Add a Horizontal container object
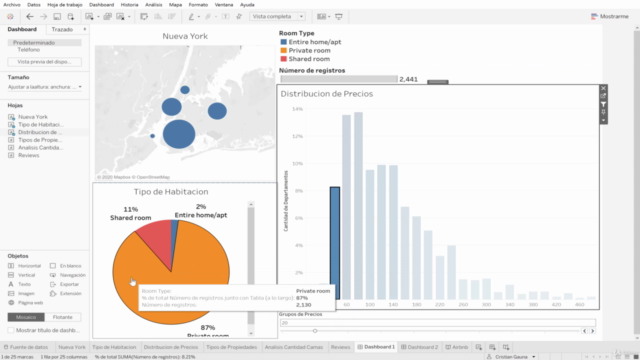Image resolution: width=640 pixels, height=360 pixels. [x=24, y=266]
